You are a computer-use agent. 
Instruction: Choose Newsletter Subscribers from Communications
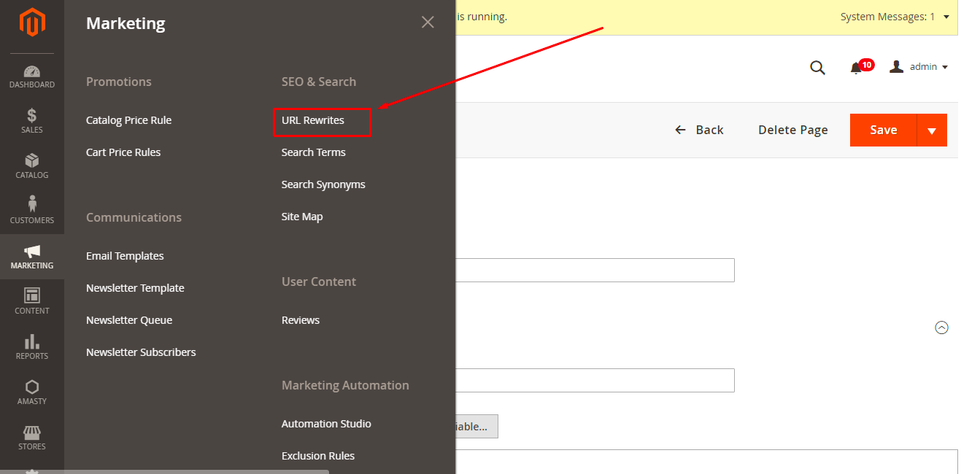click(140, 352)
